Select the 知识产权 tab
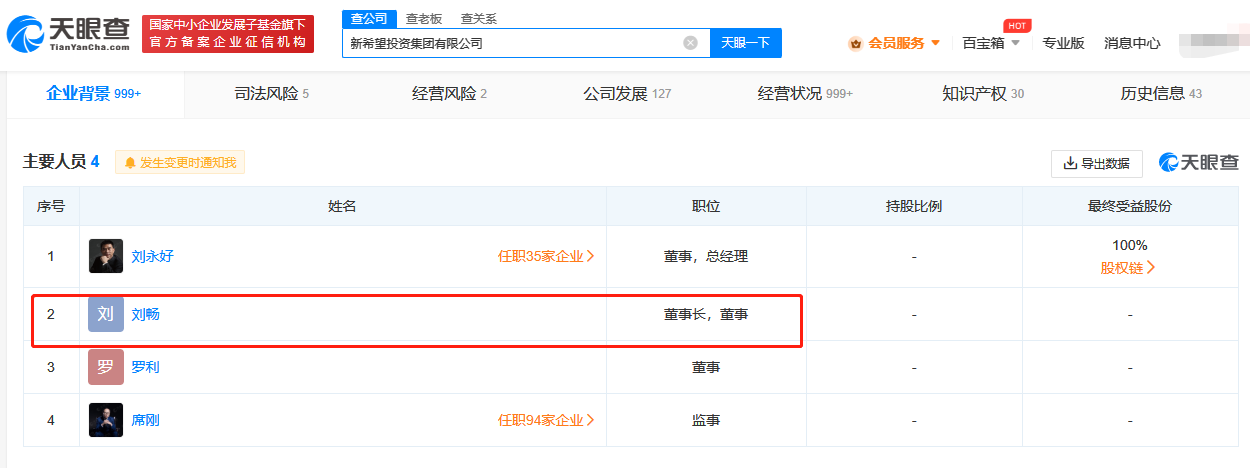The width and height of the screenshot is (1250, 468). pos(983,94)
